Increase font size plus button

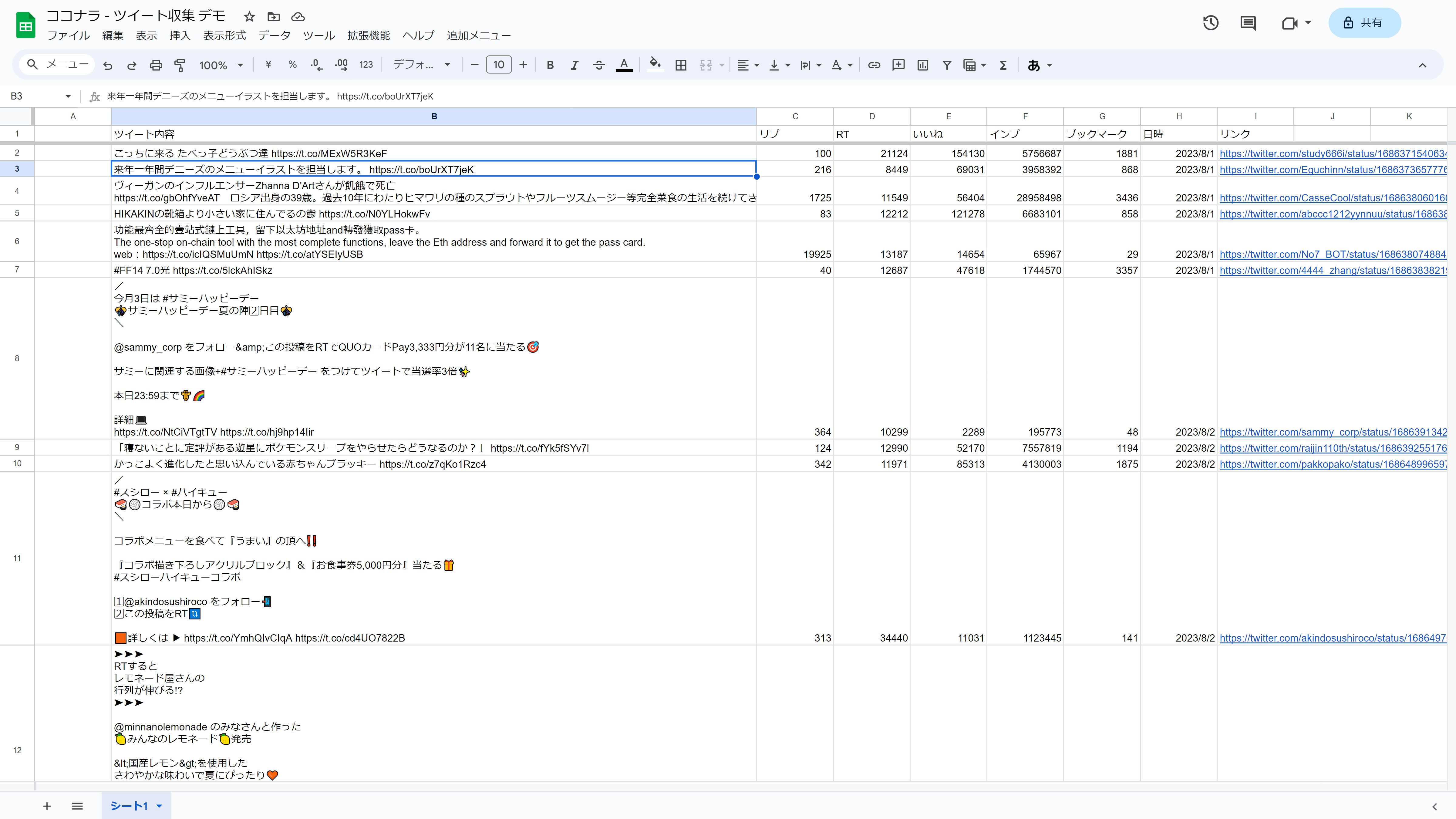point(523,65)
